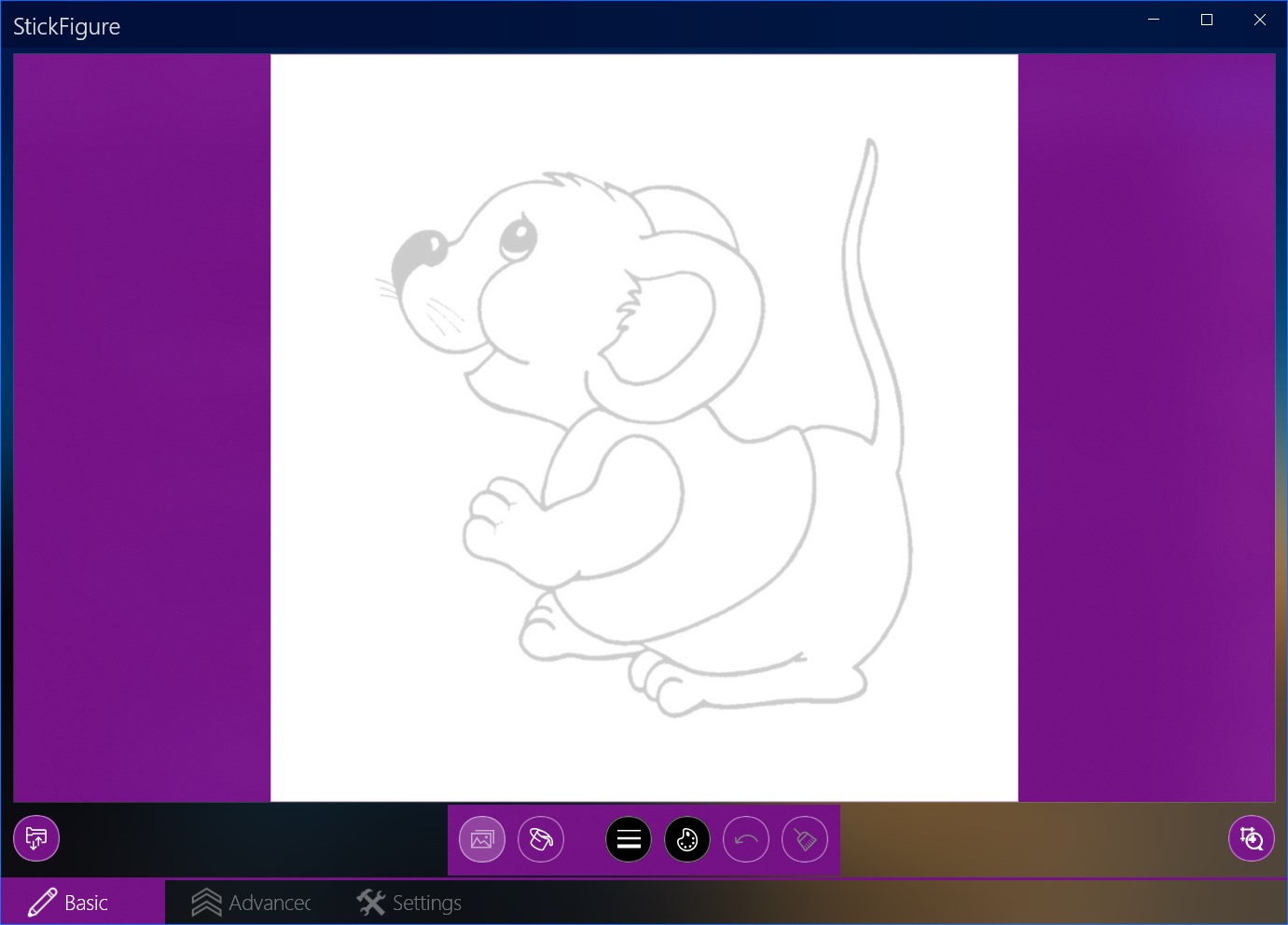The height and width of the screenshot is (925, 1288).
Task: Minimize the StickFigure window
Action: pos(1154,20)
